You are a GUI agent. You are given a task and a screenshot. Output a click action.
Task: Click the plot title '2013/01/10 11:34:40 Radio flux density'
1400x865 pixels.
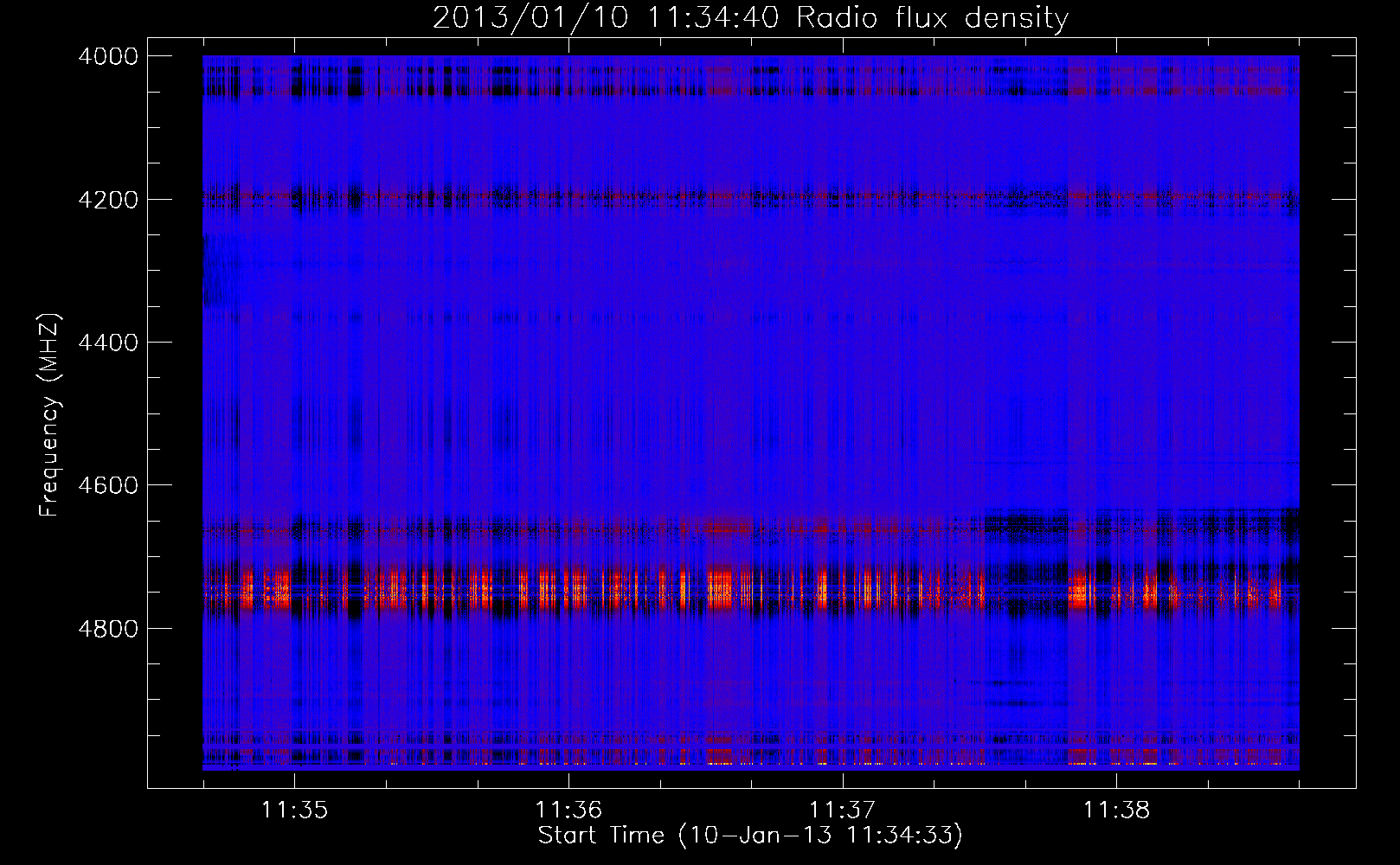coord(750,17)
